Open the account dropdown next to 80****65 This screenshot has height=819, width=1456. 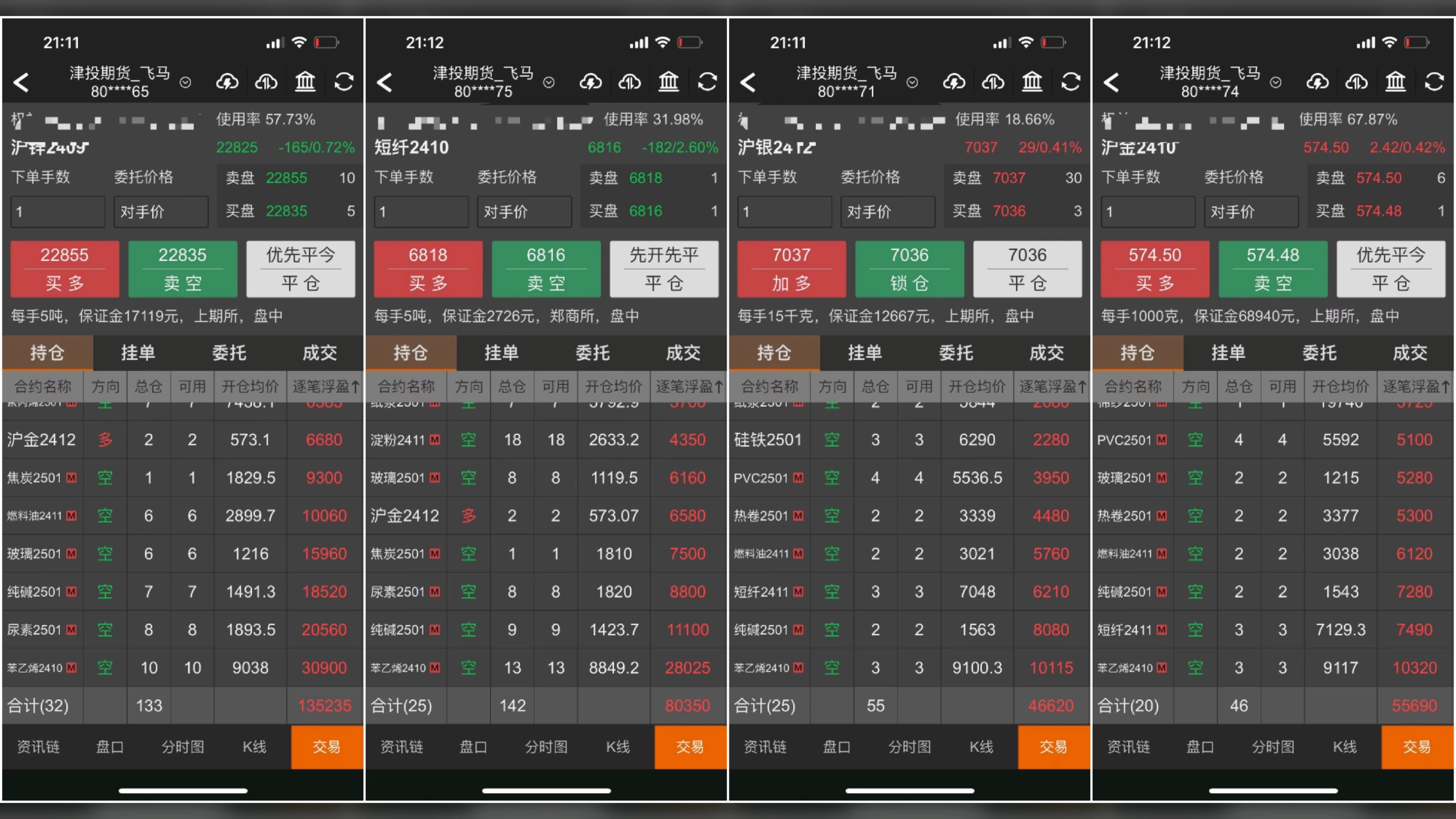point(185,83)
